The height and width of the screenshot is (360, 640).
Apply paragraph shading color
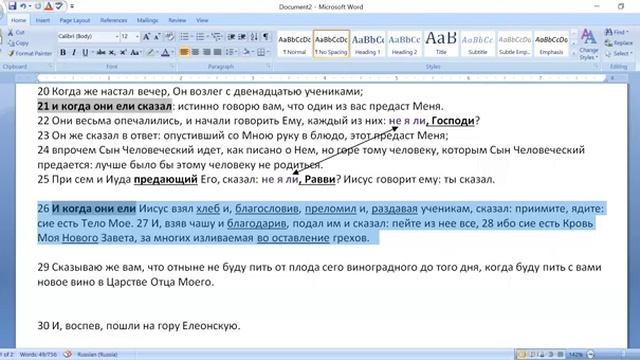tap(246, 52)
